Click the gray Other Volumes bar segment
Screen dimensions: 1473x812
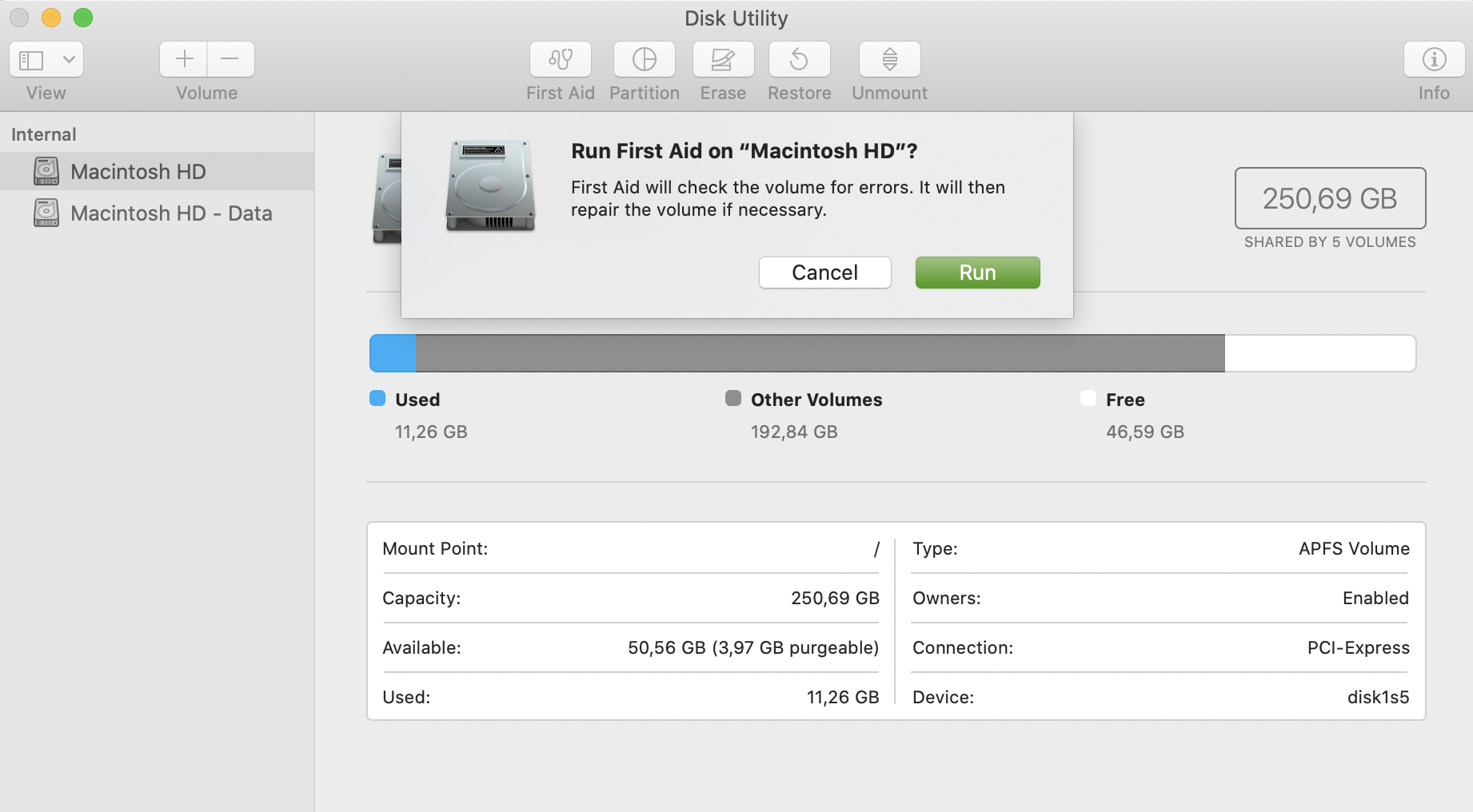click(x=820, y=353)
